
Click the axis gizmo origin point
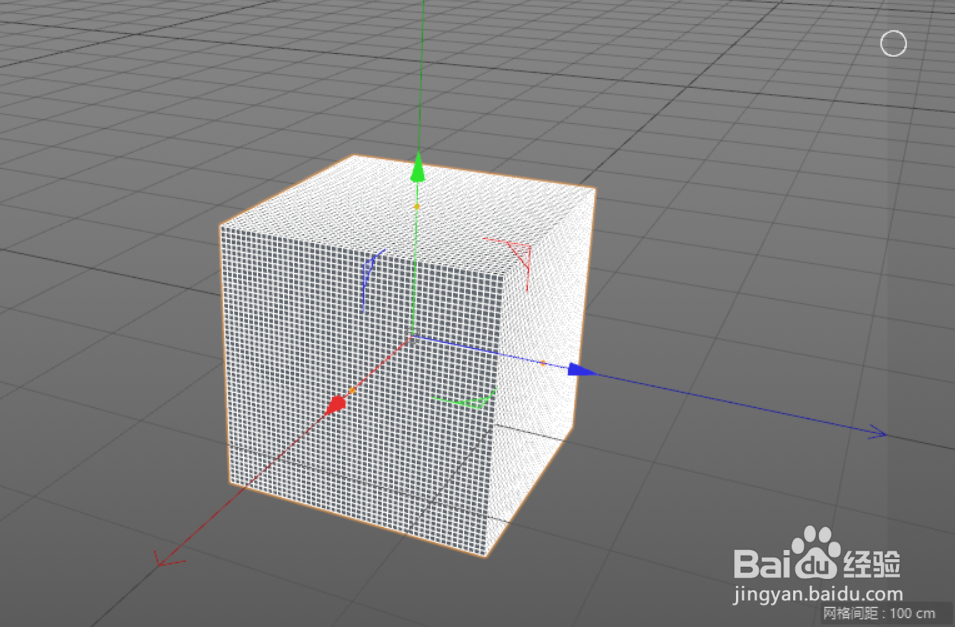click(413, 338)
